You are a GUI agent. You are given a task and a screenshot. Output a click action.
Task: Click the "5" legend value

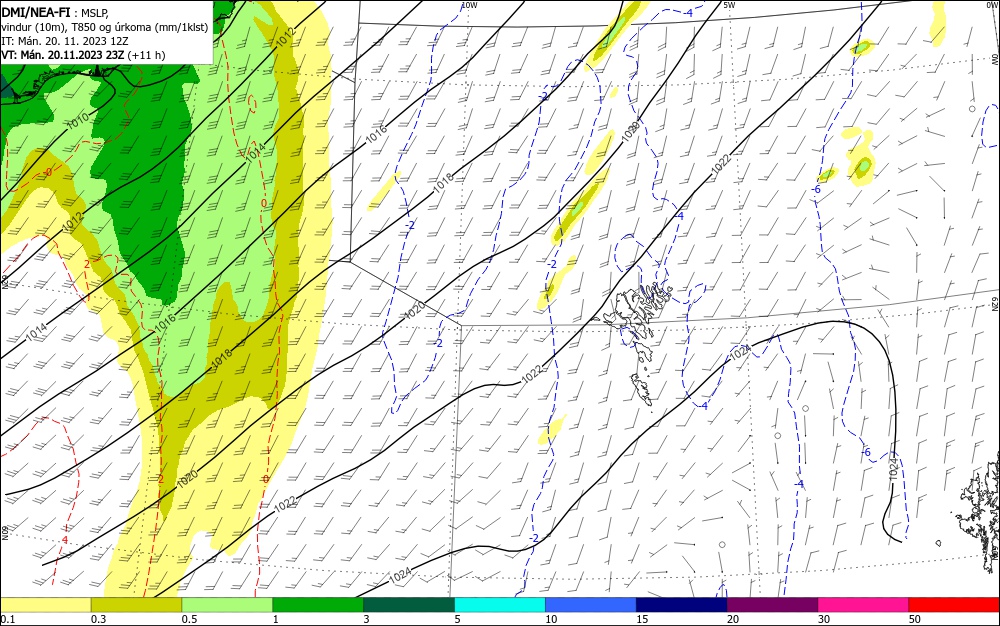[458, 620]
